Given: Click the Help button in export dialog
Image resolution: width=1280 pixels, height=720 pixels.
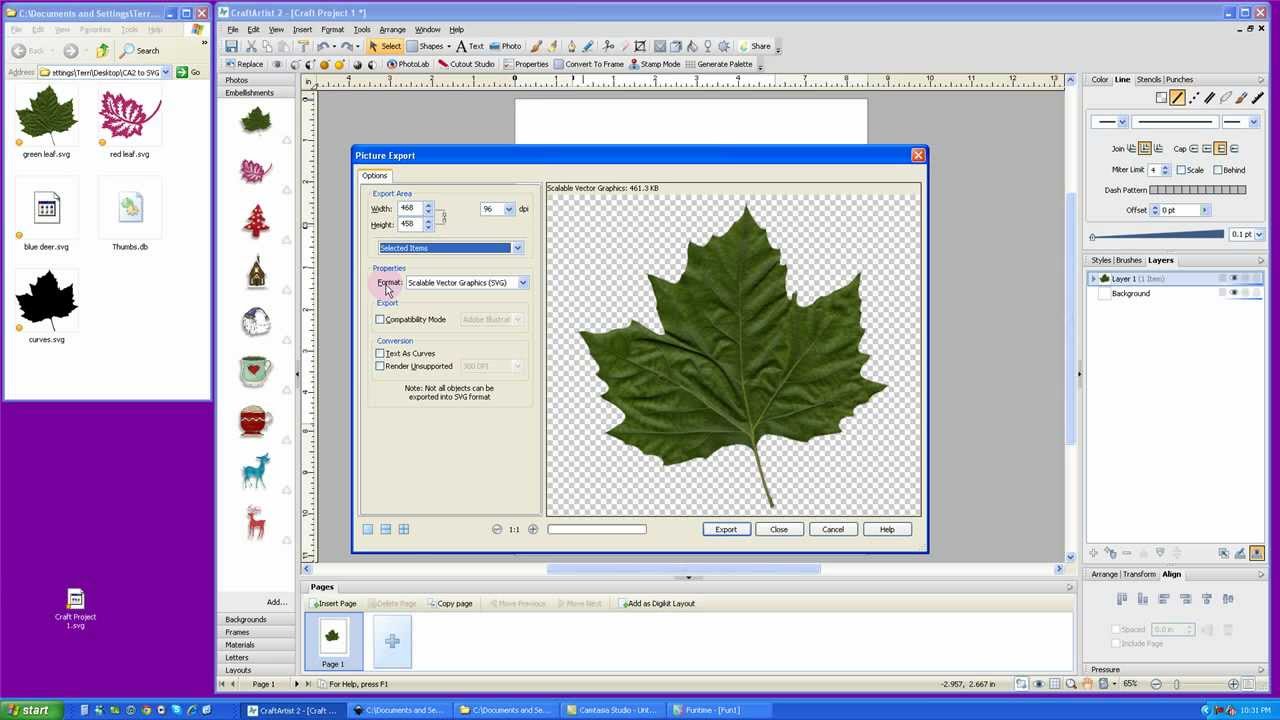Looking at the screenshot, I should click(887, 530).
